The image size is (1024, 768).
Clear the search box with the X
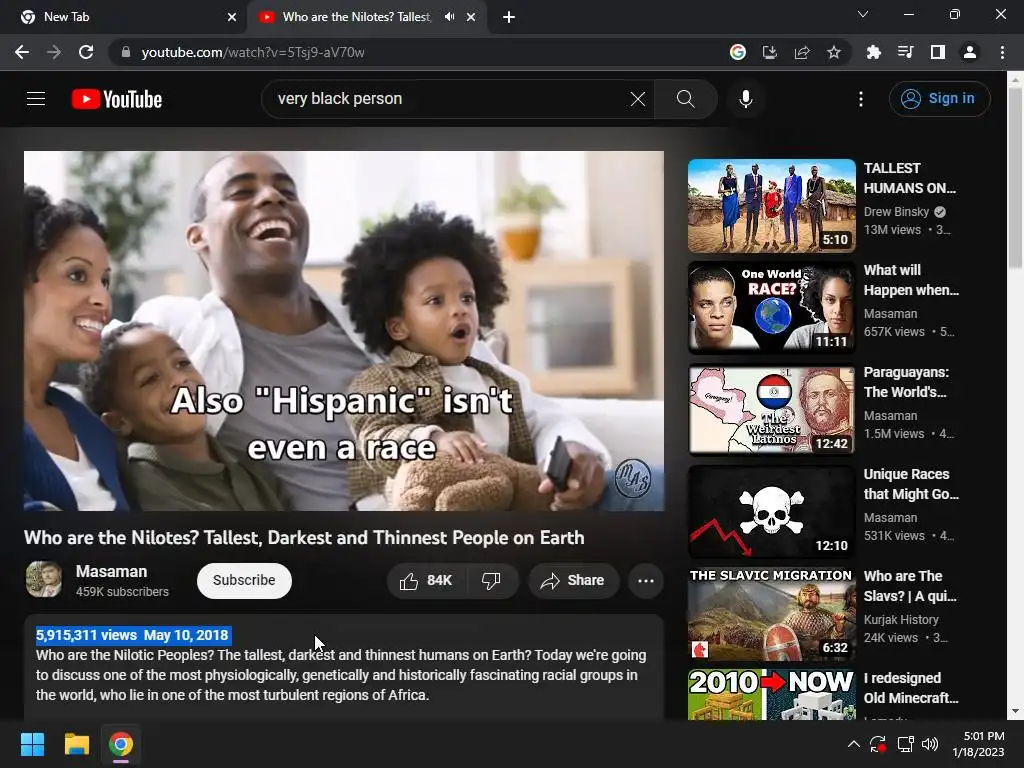(638, 99)
